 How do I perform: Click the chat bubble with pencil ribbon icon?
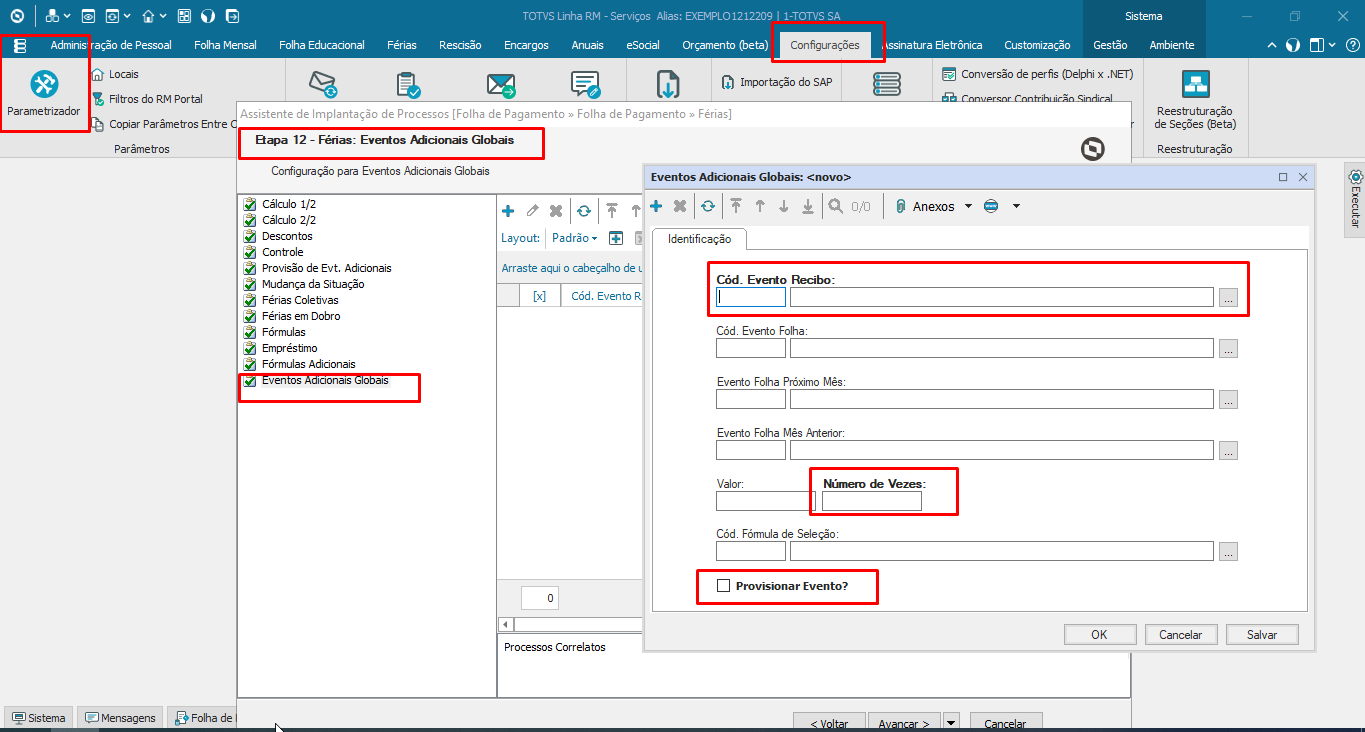click(585, 85)
